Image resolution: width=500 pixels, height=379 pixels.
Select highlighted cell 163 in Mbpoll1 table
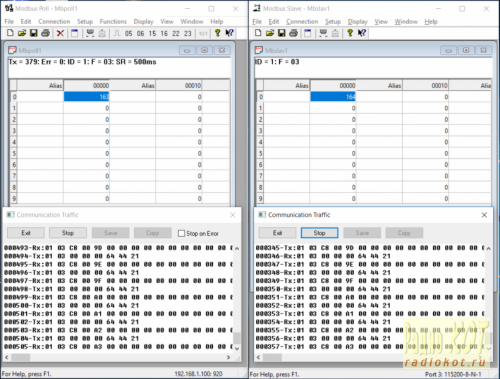coord(86,97)
